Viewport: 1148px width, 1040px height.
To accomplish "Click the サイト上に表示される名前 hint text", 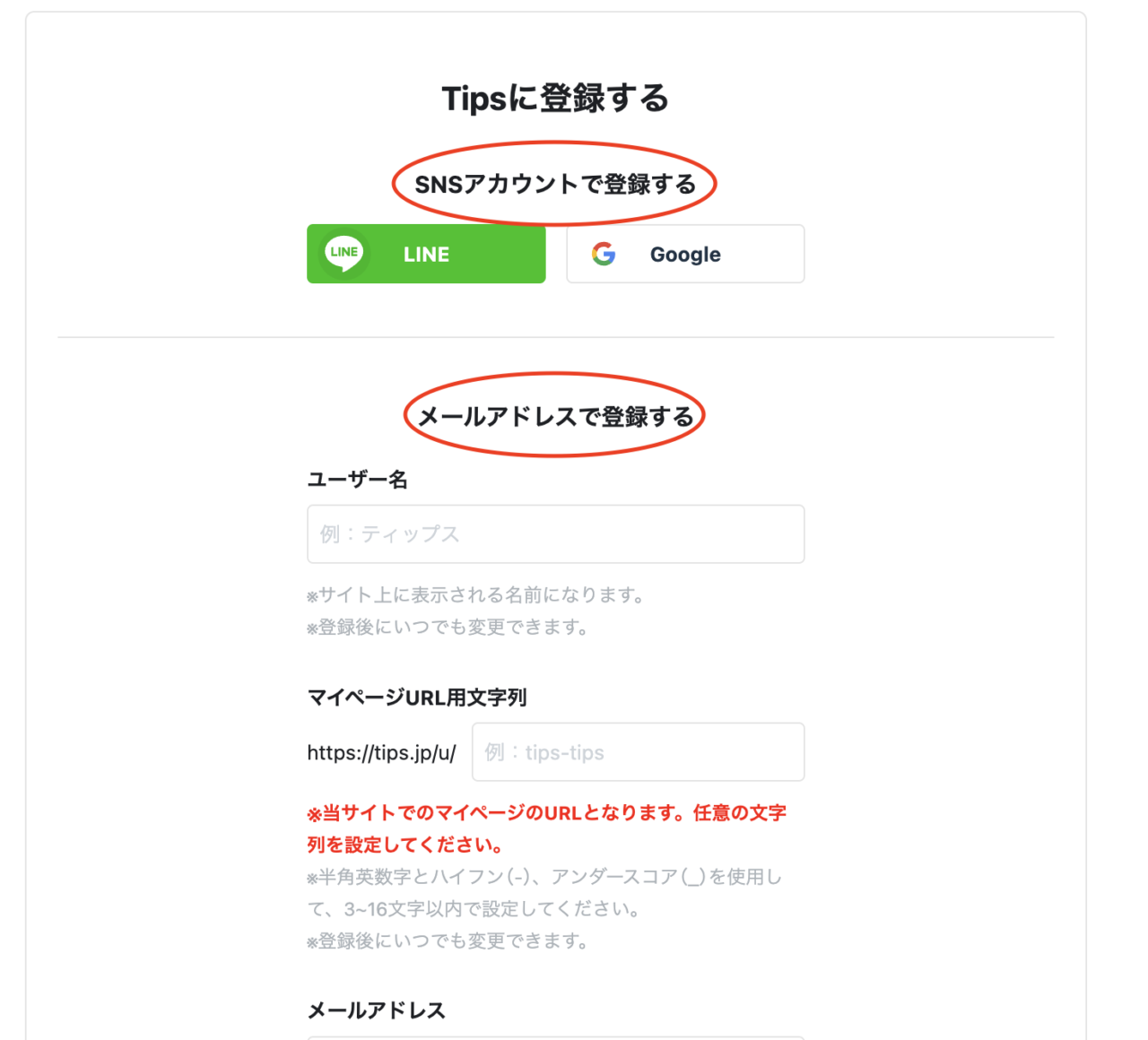I will click(x=475, y=595).
